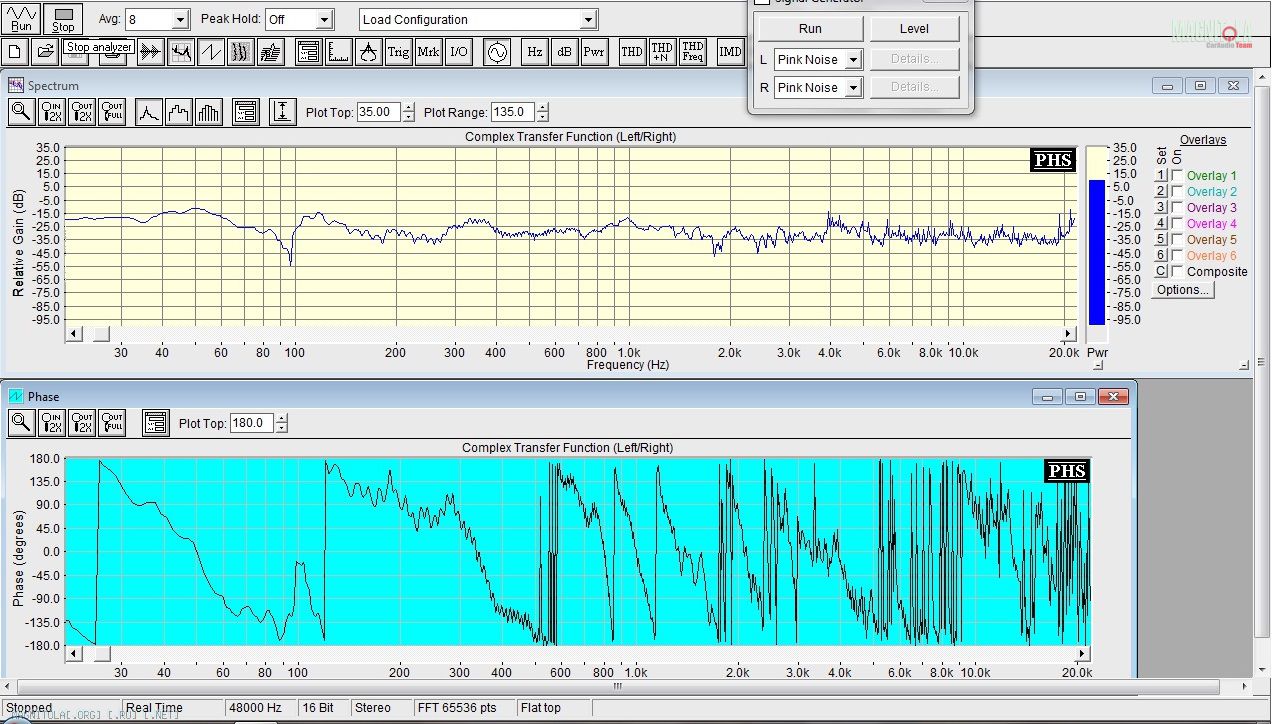Zoom out full on the Phase plot
Viewport: 1272px width, 724px height.
(x=112, y=423)
